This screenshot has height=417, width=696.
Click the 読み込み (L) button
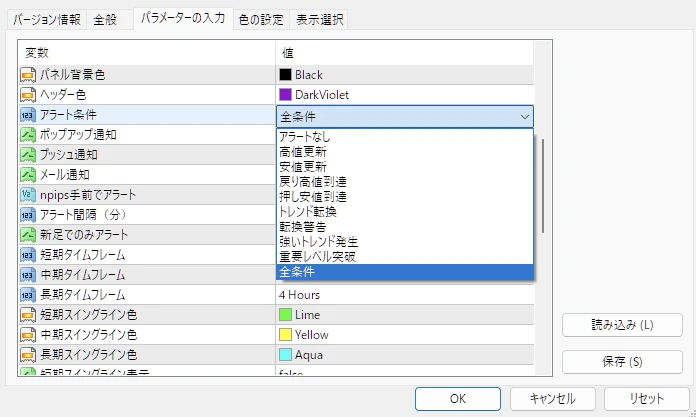tap(622, 325)
